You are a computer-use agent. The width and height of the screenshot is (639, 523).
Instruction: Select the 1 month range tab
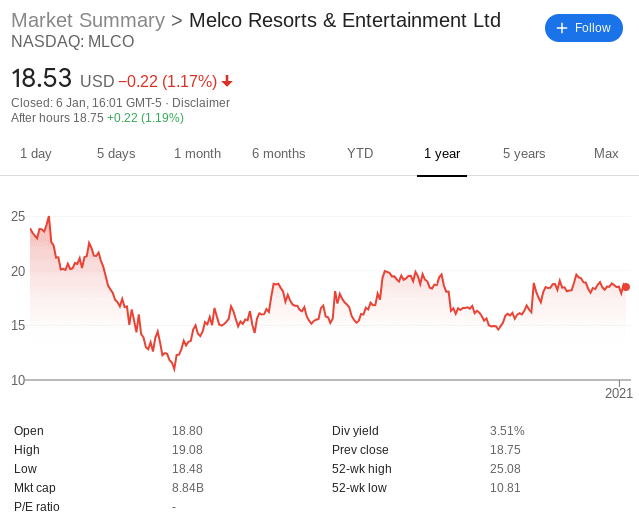tap(198, 154)
